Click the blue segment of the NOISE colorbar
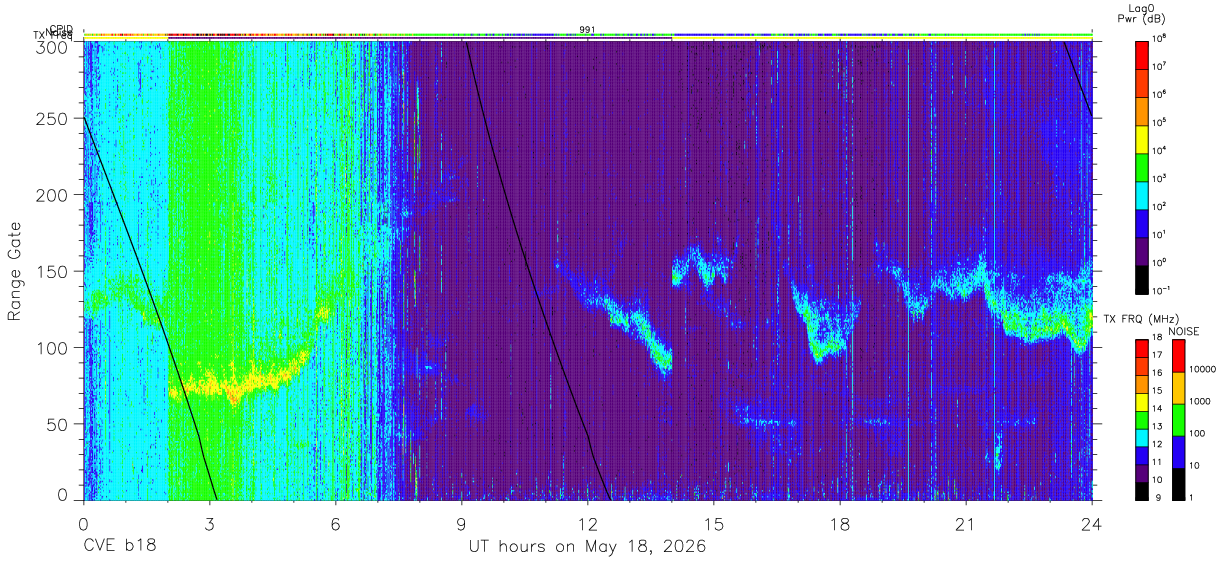Viewport: 1228px width, 567px height. [1178, 452]
